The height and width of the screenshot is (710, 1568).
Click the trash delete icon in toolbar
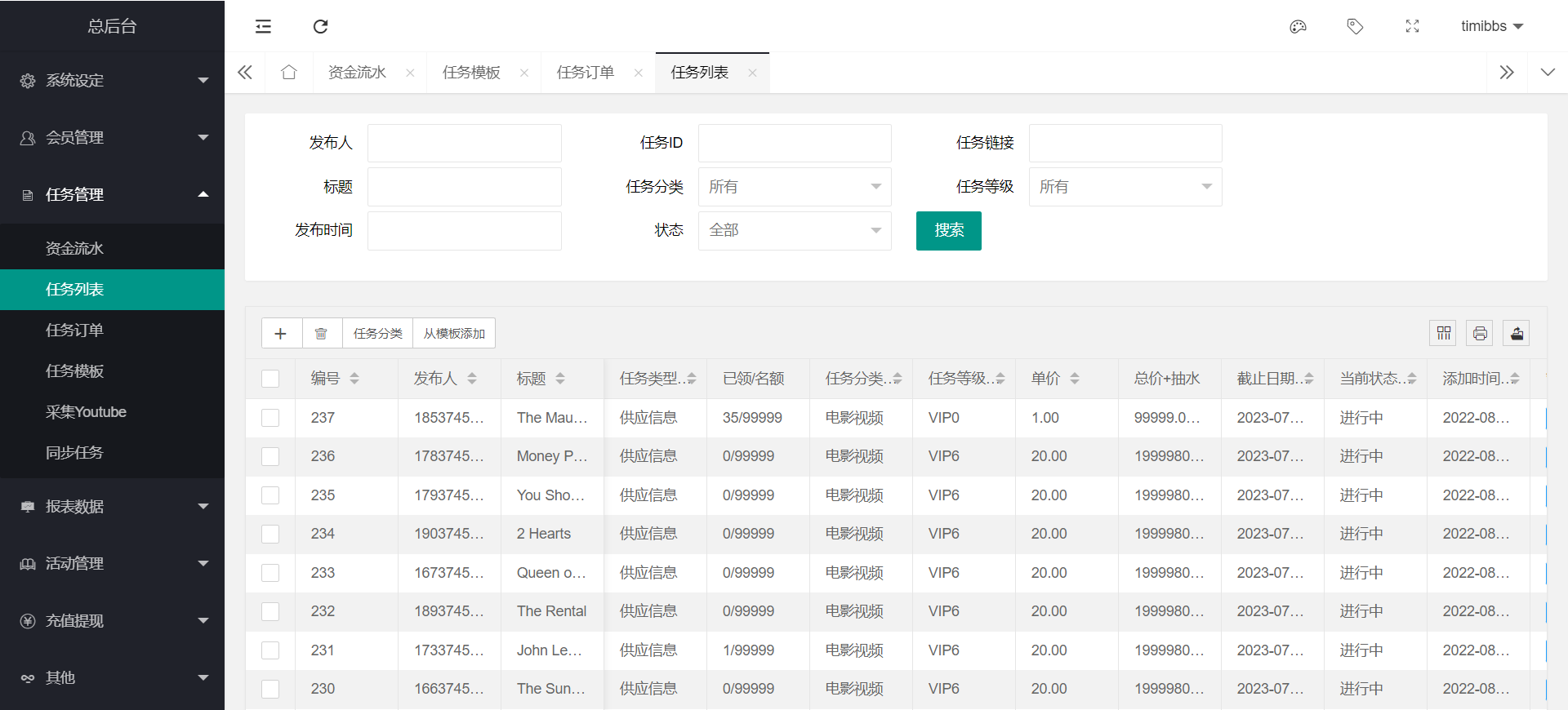[322, 333]
